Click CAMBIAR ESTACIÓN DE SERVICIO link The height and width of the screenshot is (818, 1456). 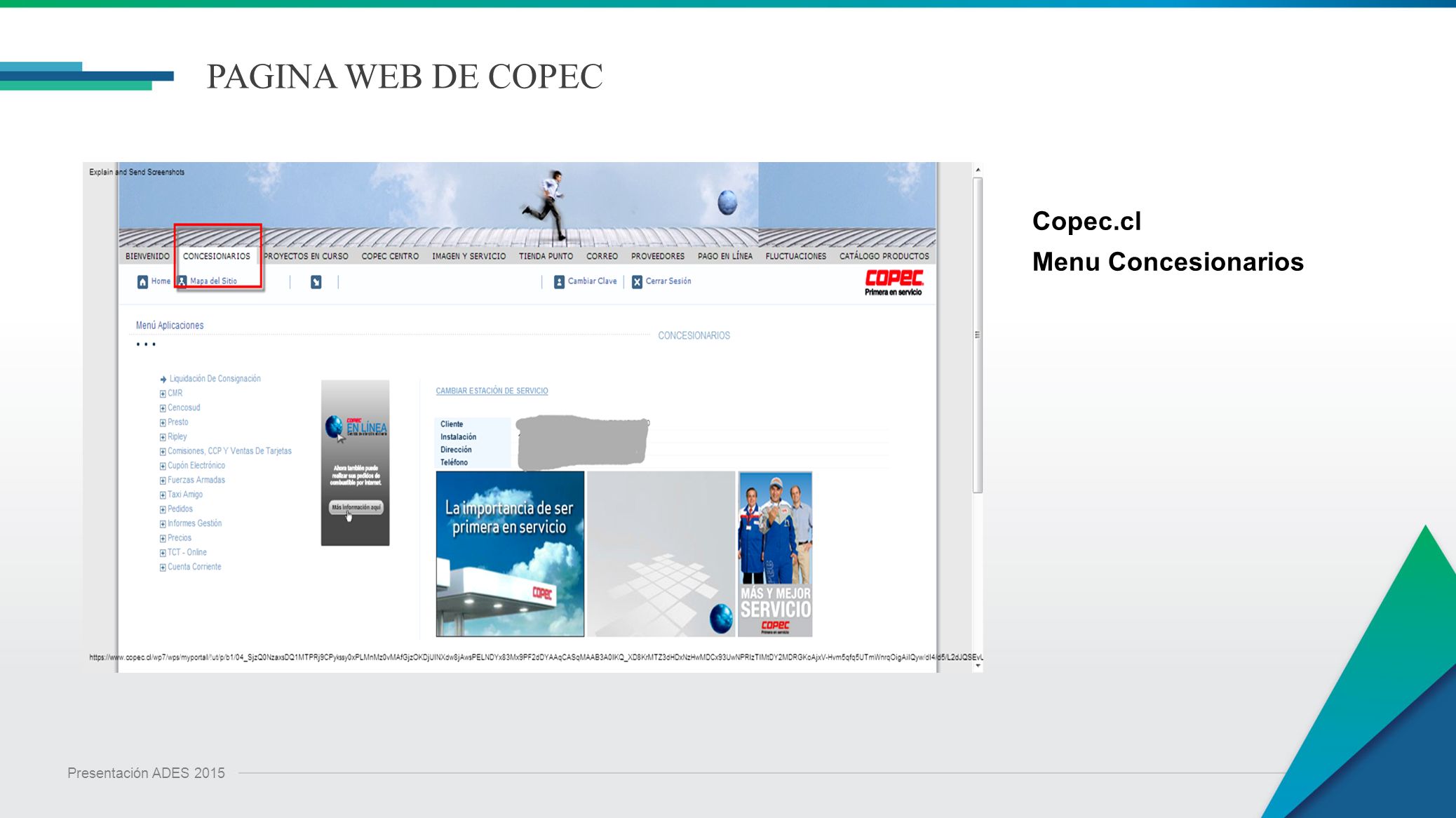click(x=492, y=391)
